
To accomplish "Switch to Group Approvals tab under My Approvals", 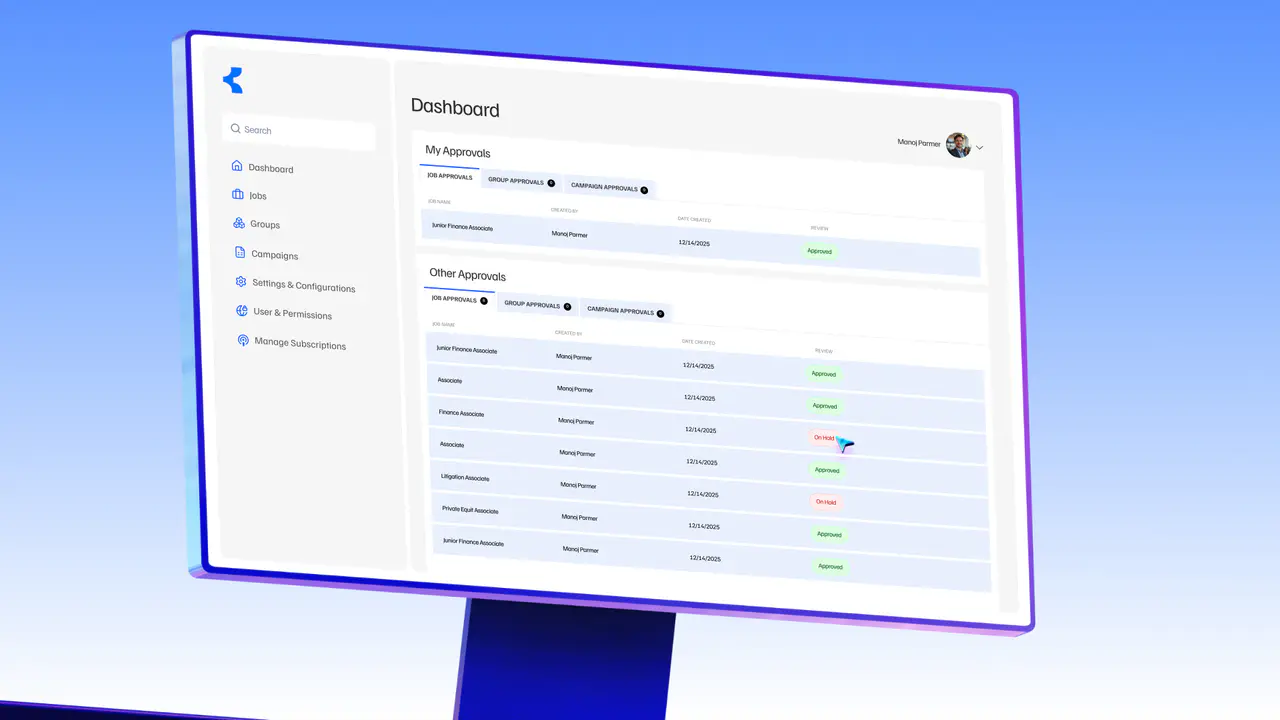I will (x=521, y=182).
